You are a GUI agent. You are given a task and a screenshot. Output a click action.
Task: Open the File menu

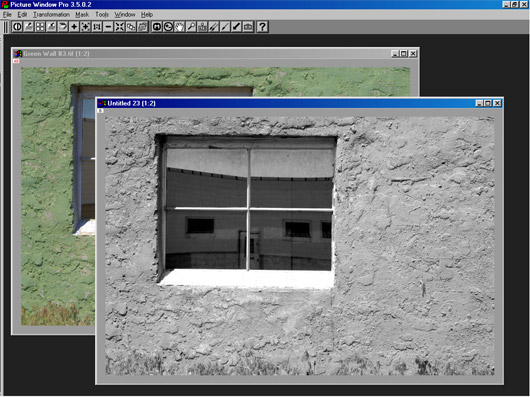[7, 15]
